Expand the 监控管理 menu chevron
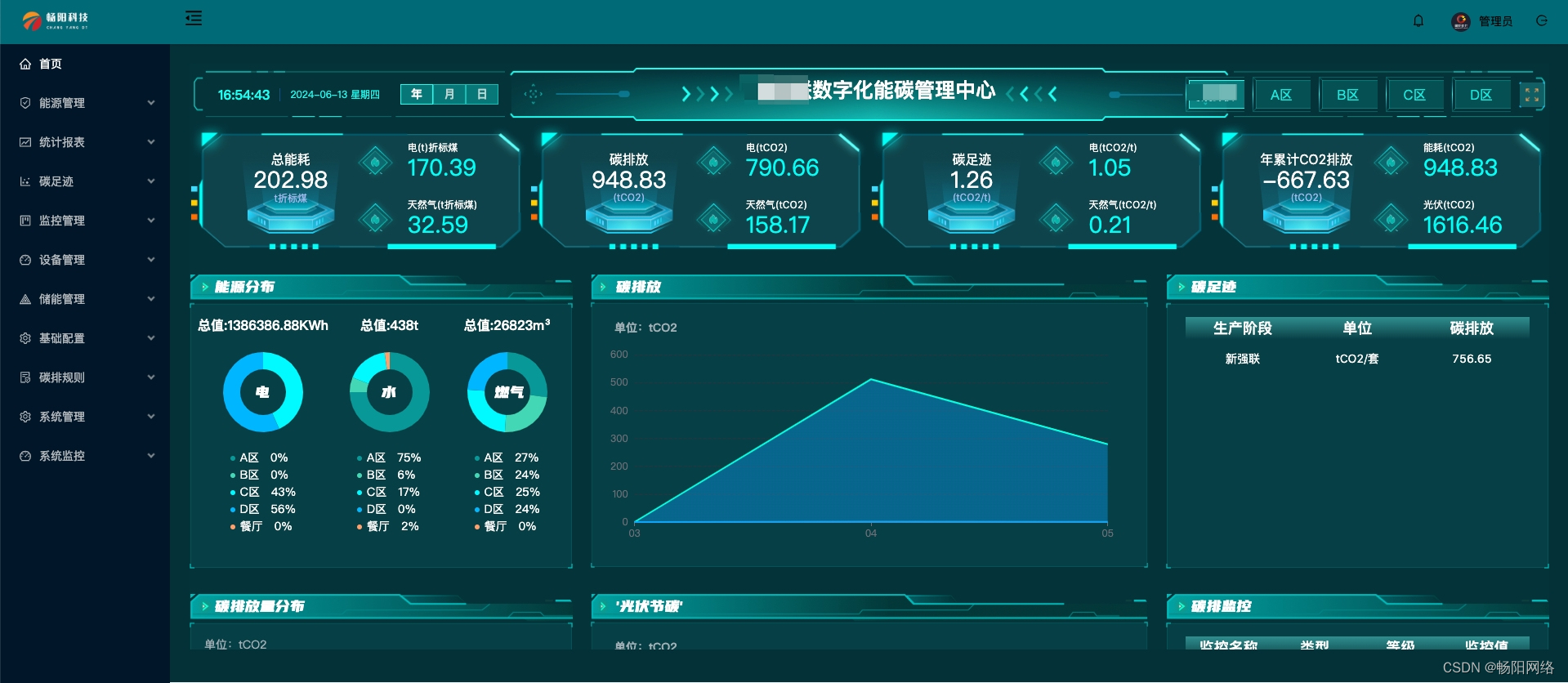Screen dimensions: 1568x683 tap(151, 221)
